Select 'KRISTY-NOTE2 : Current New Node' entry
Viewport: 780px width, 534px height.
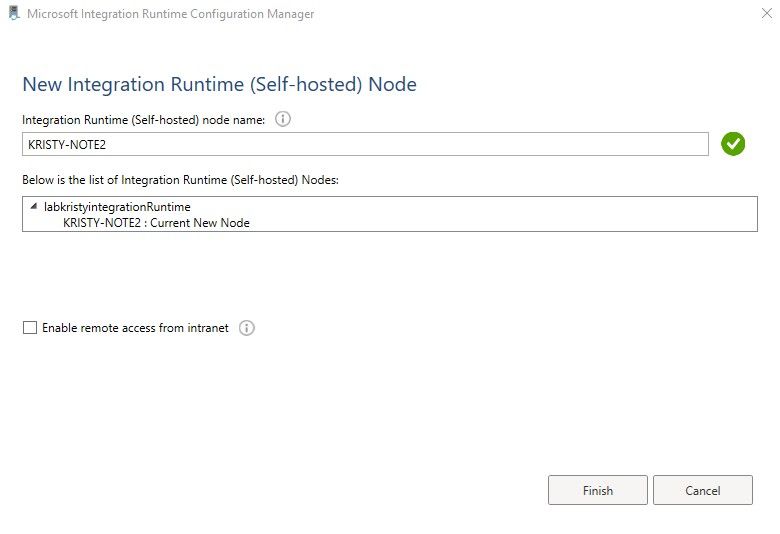(x=156, y=223)
